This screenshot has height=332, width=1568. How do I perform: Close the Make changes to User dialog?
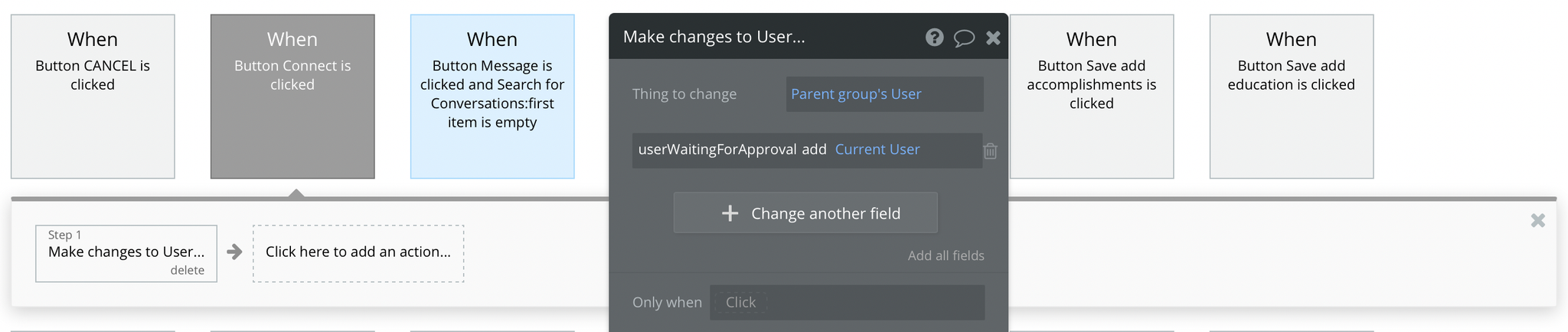(x=993, y=38)
